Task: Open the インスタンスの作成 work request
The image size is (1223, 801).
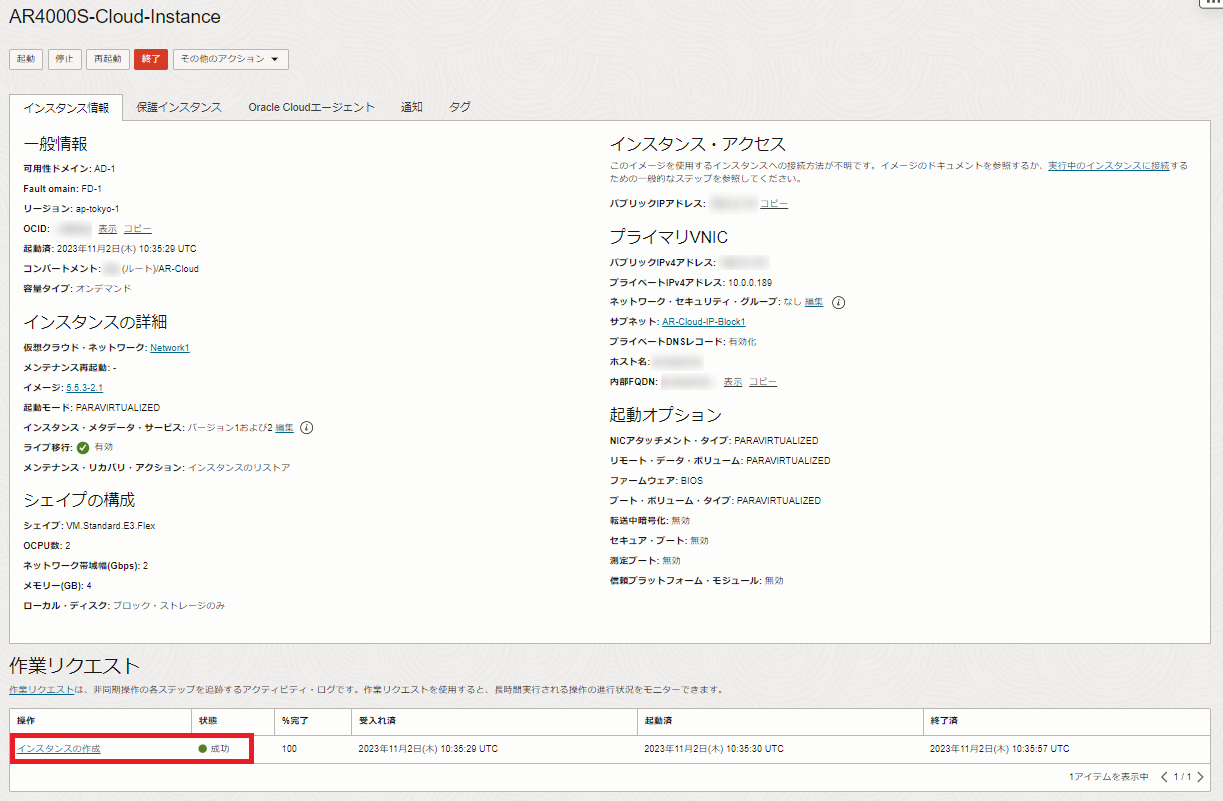Action: click(59, 749)
